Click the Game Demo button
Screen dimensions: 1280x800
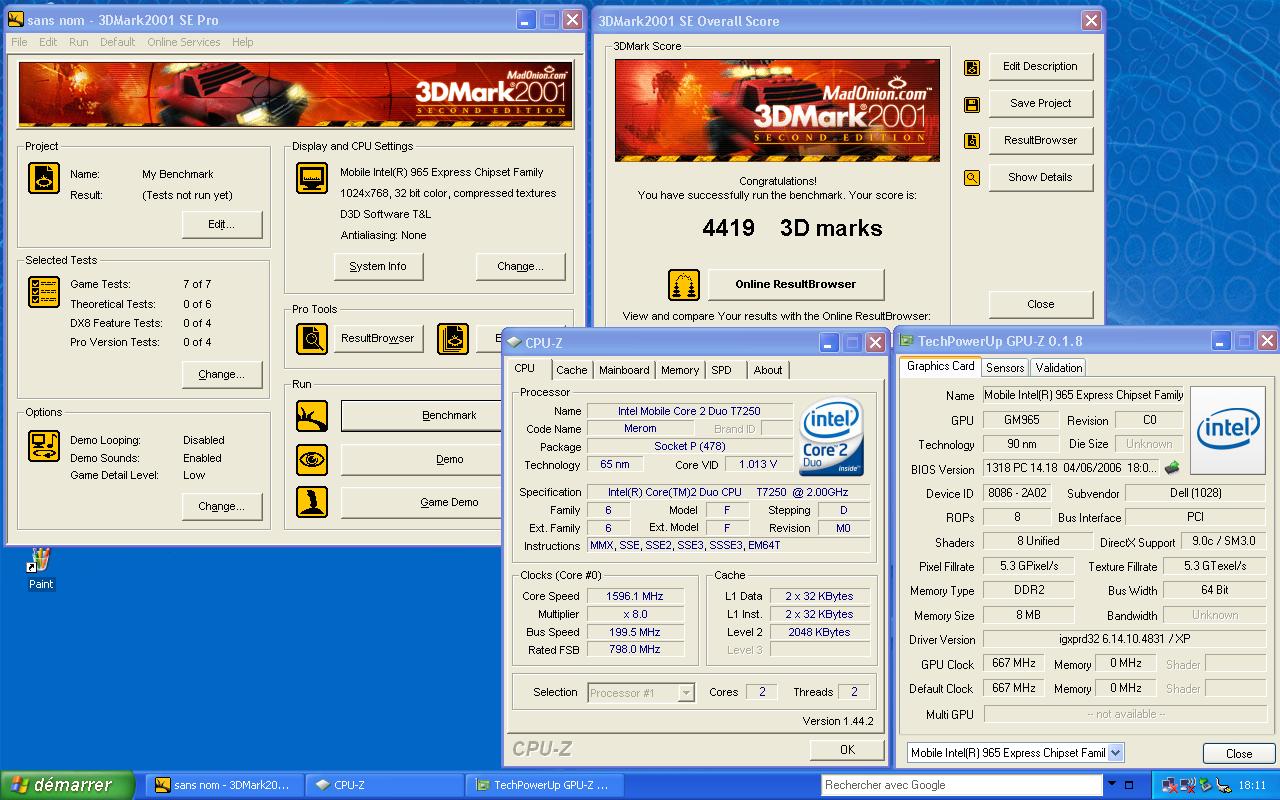coord(422,502)
